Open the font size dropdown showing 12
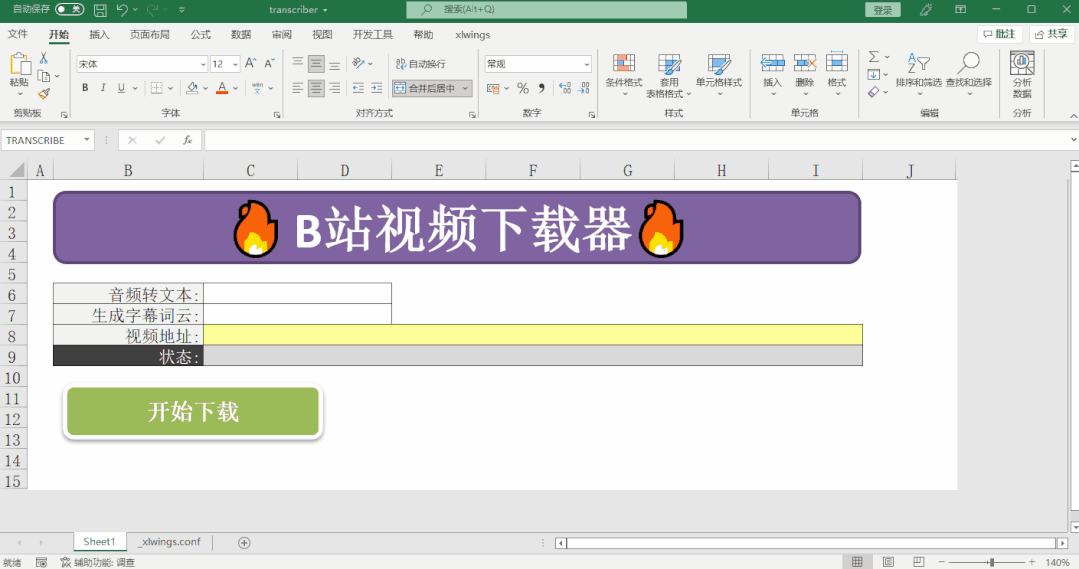Viewport: 1079px width, 569px height. point(235,64)
